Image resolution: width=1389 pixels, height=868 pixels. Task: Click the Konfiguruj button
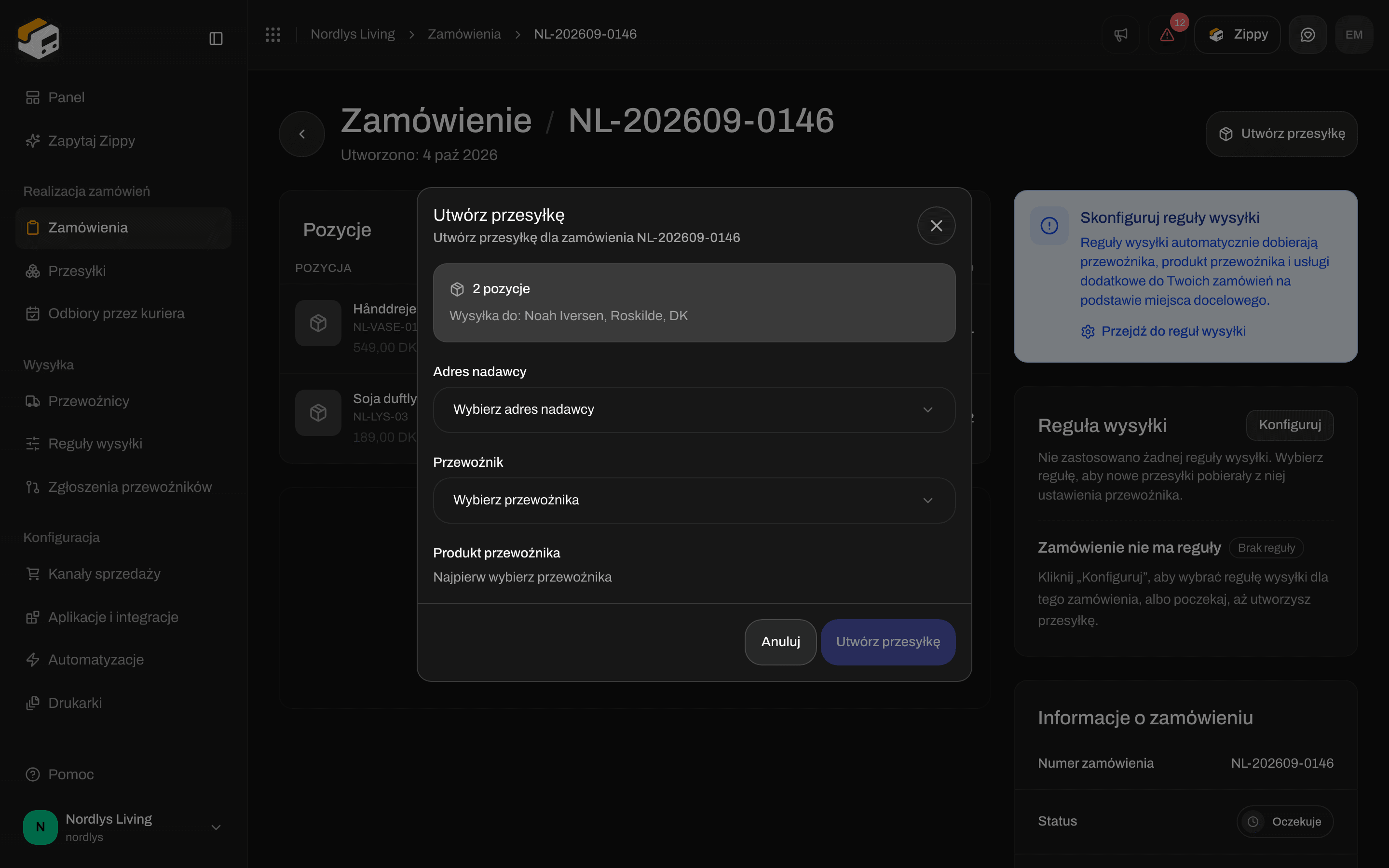tap(1290, 425)
